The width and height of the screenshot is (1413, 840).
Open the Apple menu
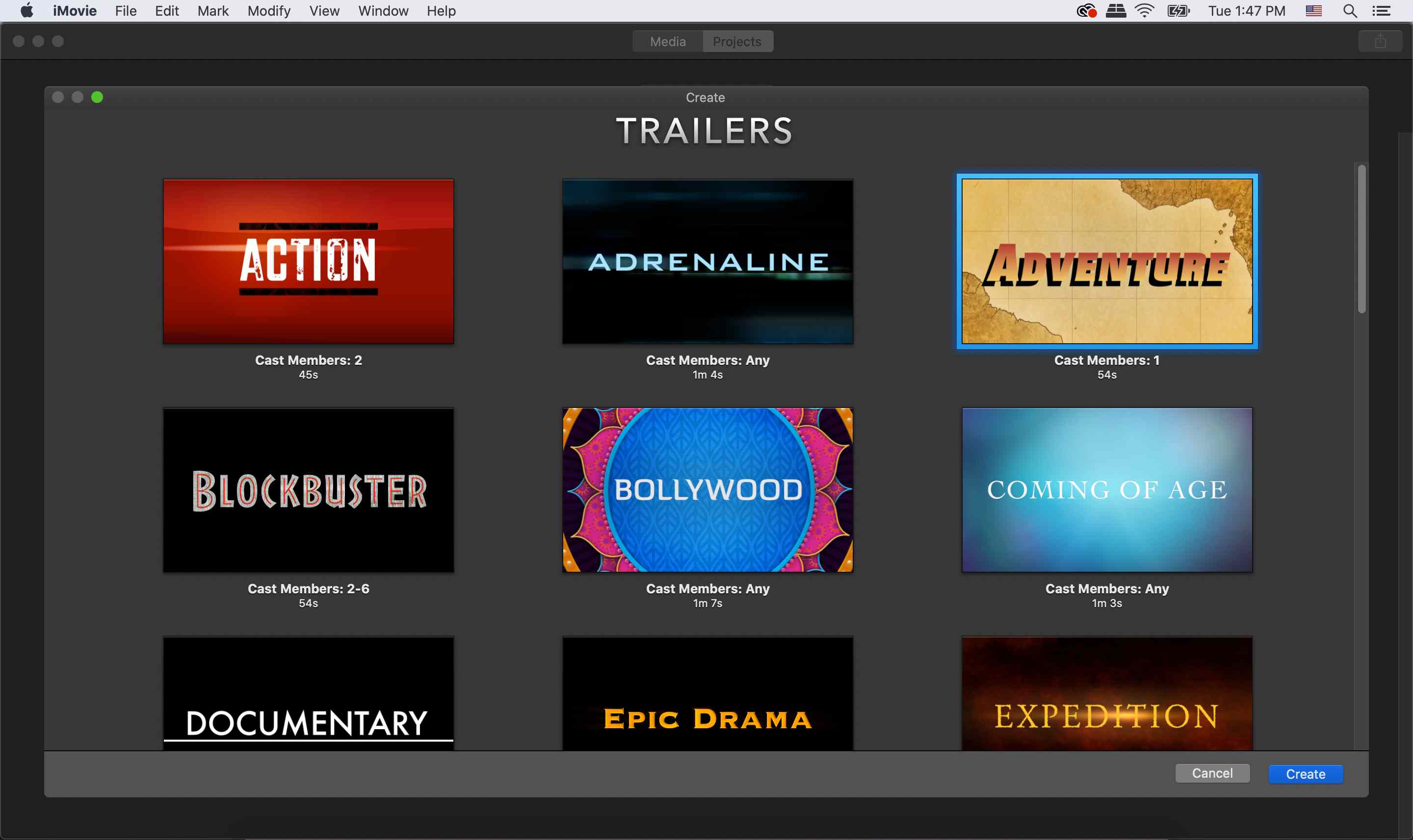(26, 11)
